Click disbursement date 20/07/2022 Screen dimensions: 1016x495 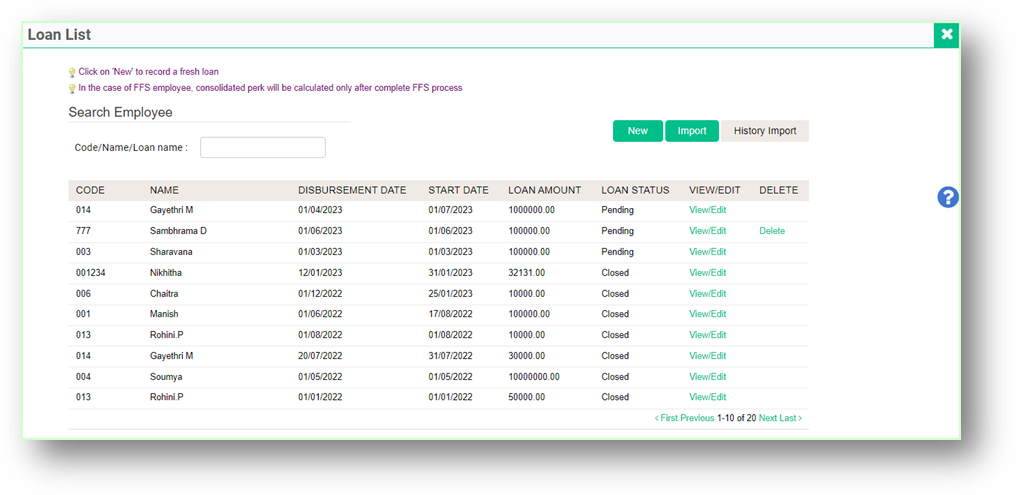320,356
